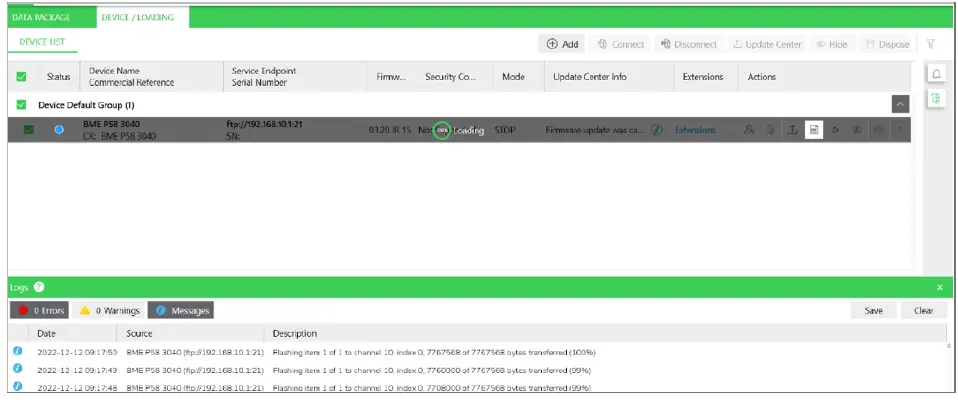Viewport: 958px width, 400px height.
Task: Click the Update Center button
Action: tap(767, 44)
